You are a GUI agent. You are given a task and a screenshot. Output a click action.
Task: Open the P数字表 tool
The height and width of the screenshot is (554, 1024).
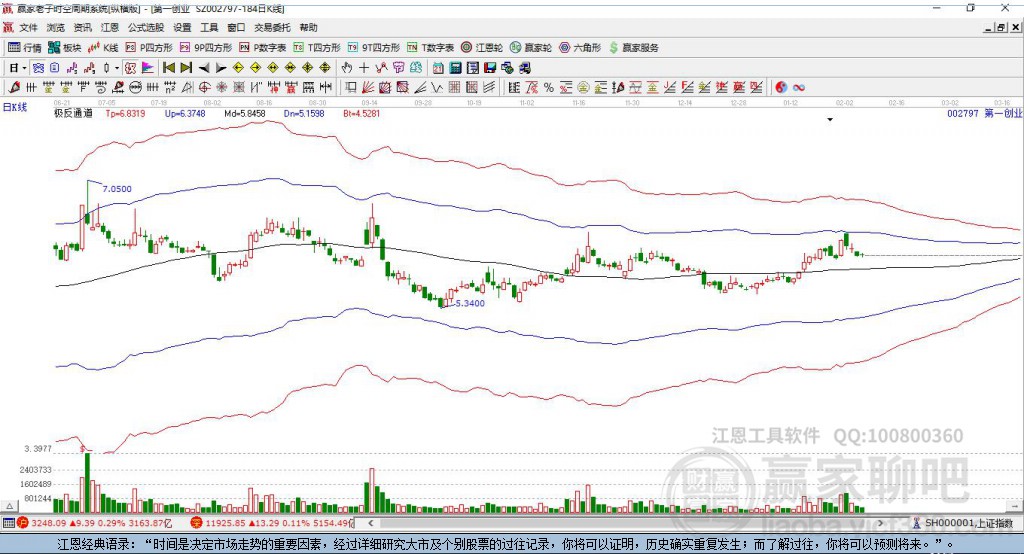click(x=263, y=48)
